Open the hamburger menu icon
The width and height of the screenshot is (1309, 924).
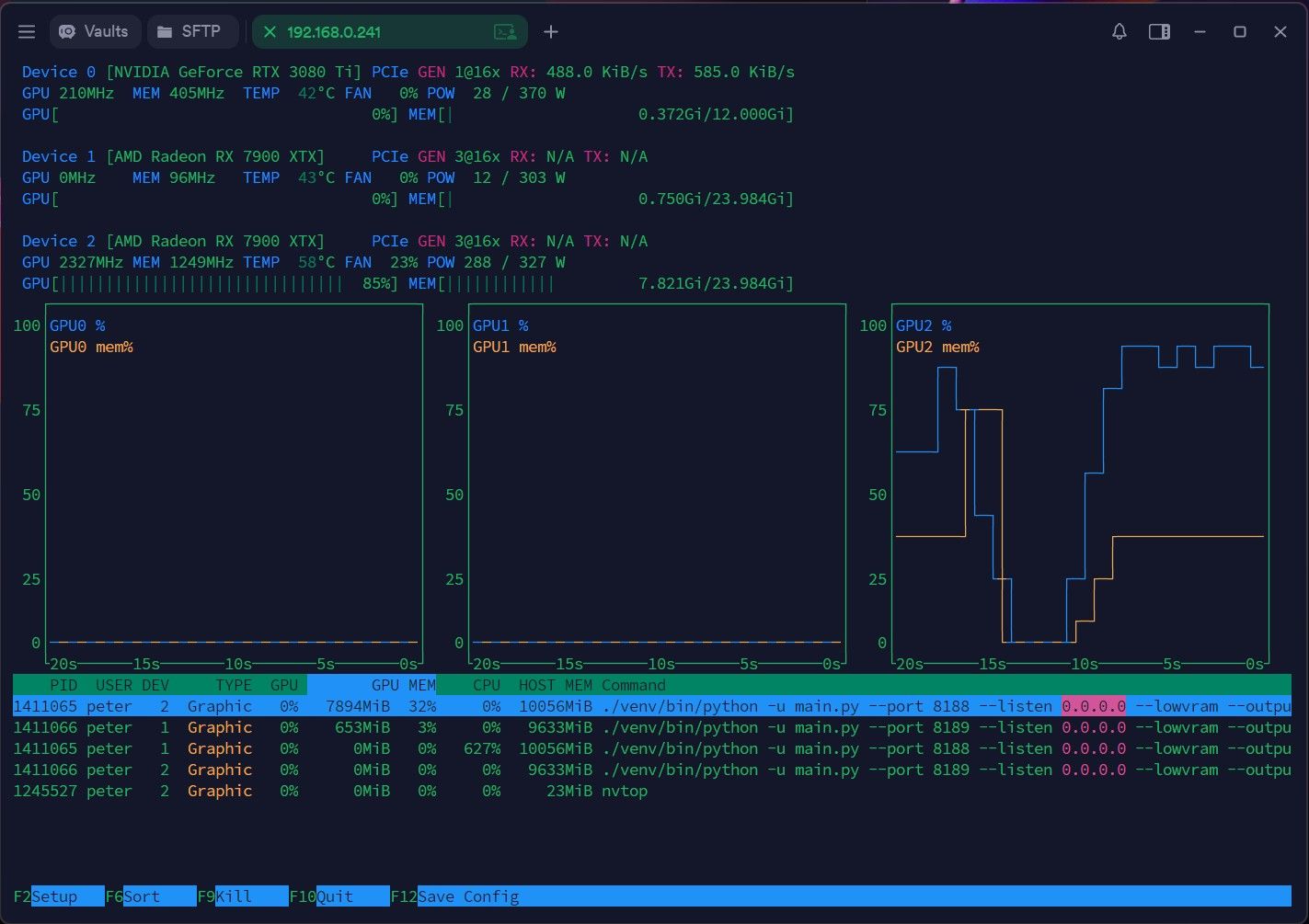click(27, 31)
